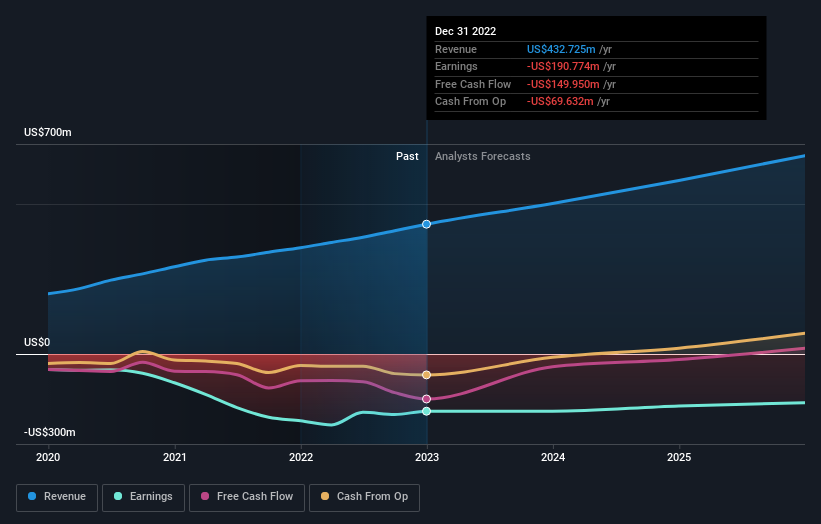This screenshot has height=524, width=821.
Task: Click the -US$190.774m earnings value
Action: 563,66
